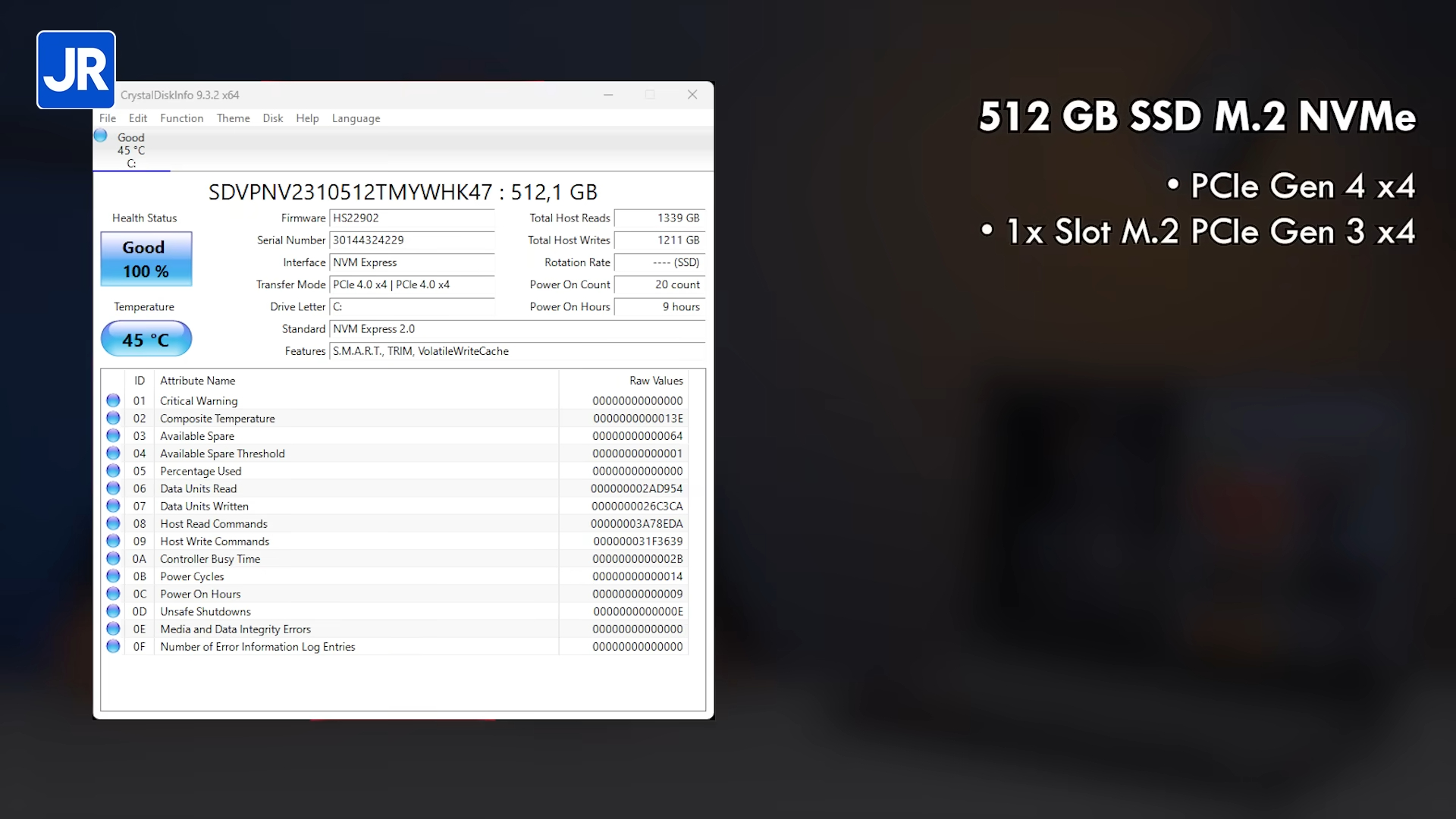Image resolution: width=1456 pixels, height=819 pixels.
Task: Click the Good 100 % health status button
Action: click(x=146, y=259)
